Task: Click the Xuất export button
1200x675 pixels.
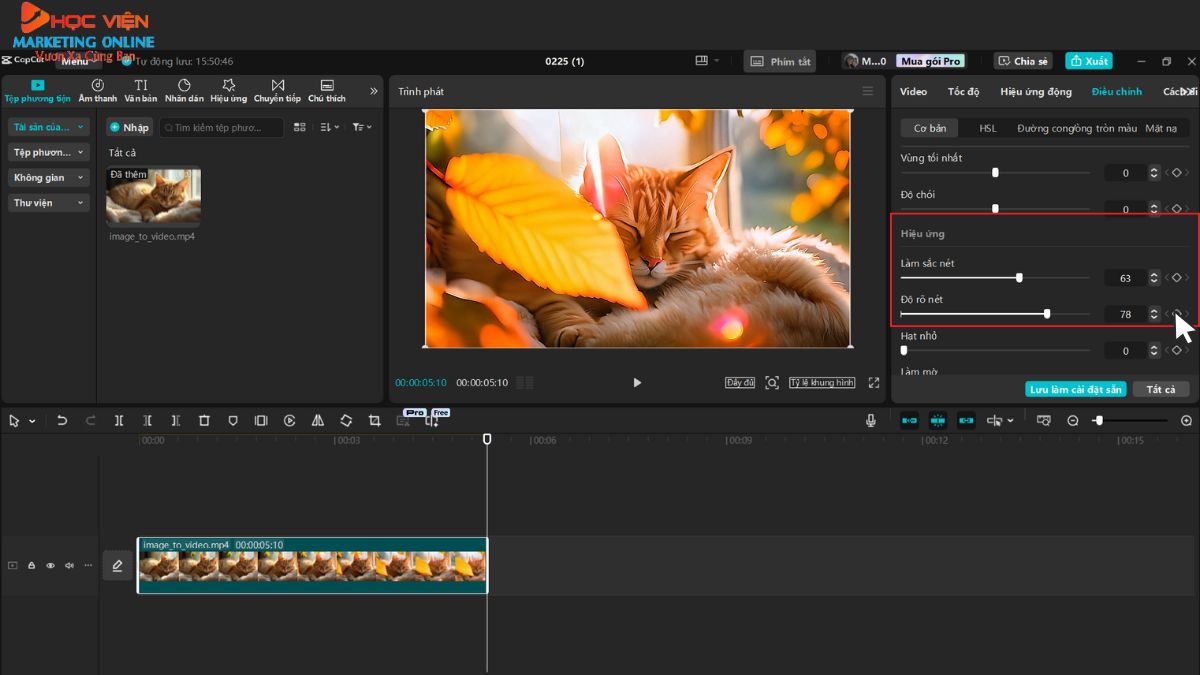Action: click(x=1089, y=61)
